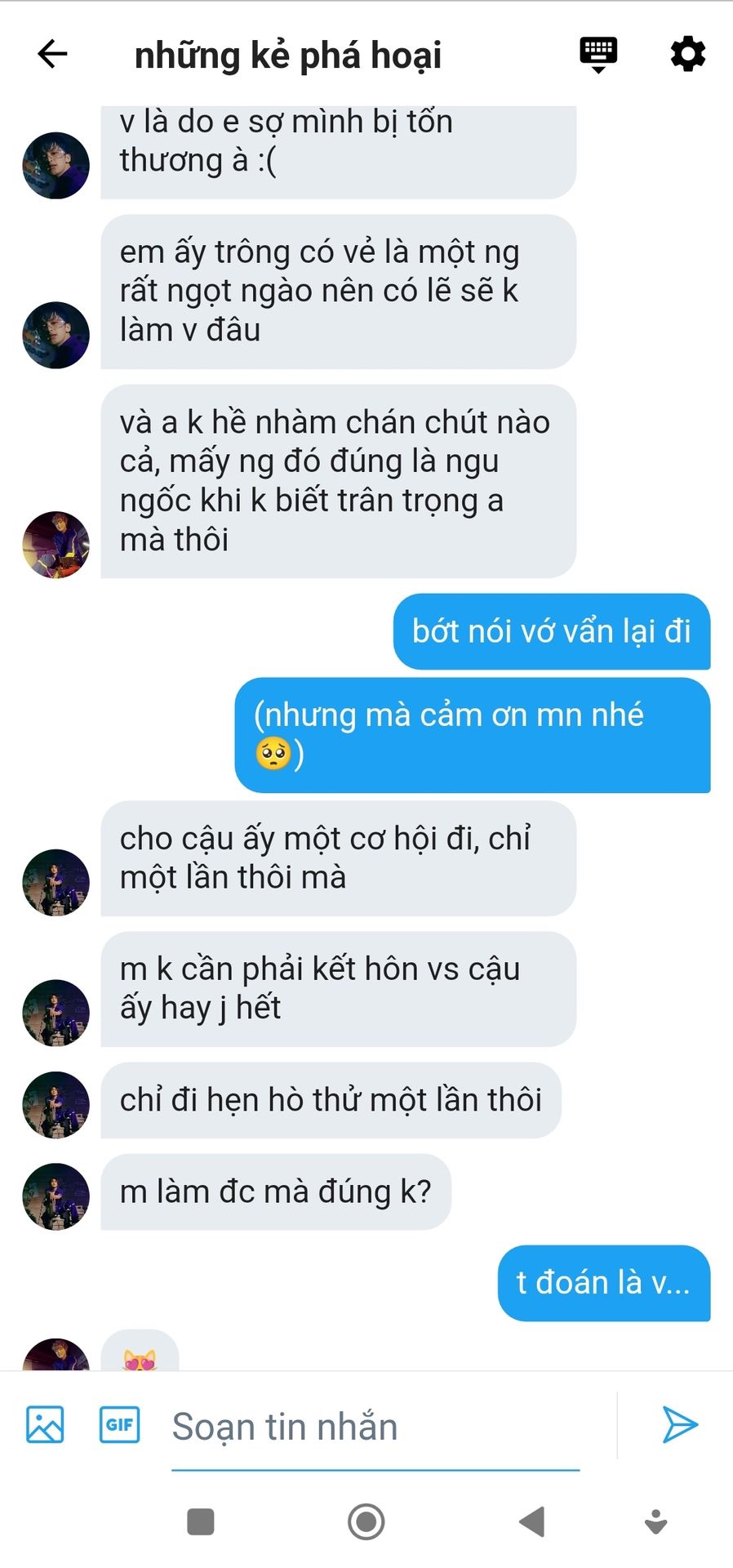Image resolution: width=733 pixels, height=1568 pixels.
Task: Tap the Android back triangle button
Action: tap(531, 1521)
